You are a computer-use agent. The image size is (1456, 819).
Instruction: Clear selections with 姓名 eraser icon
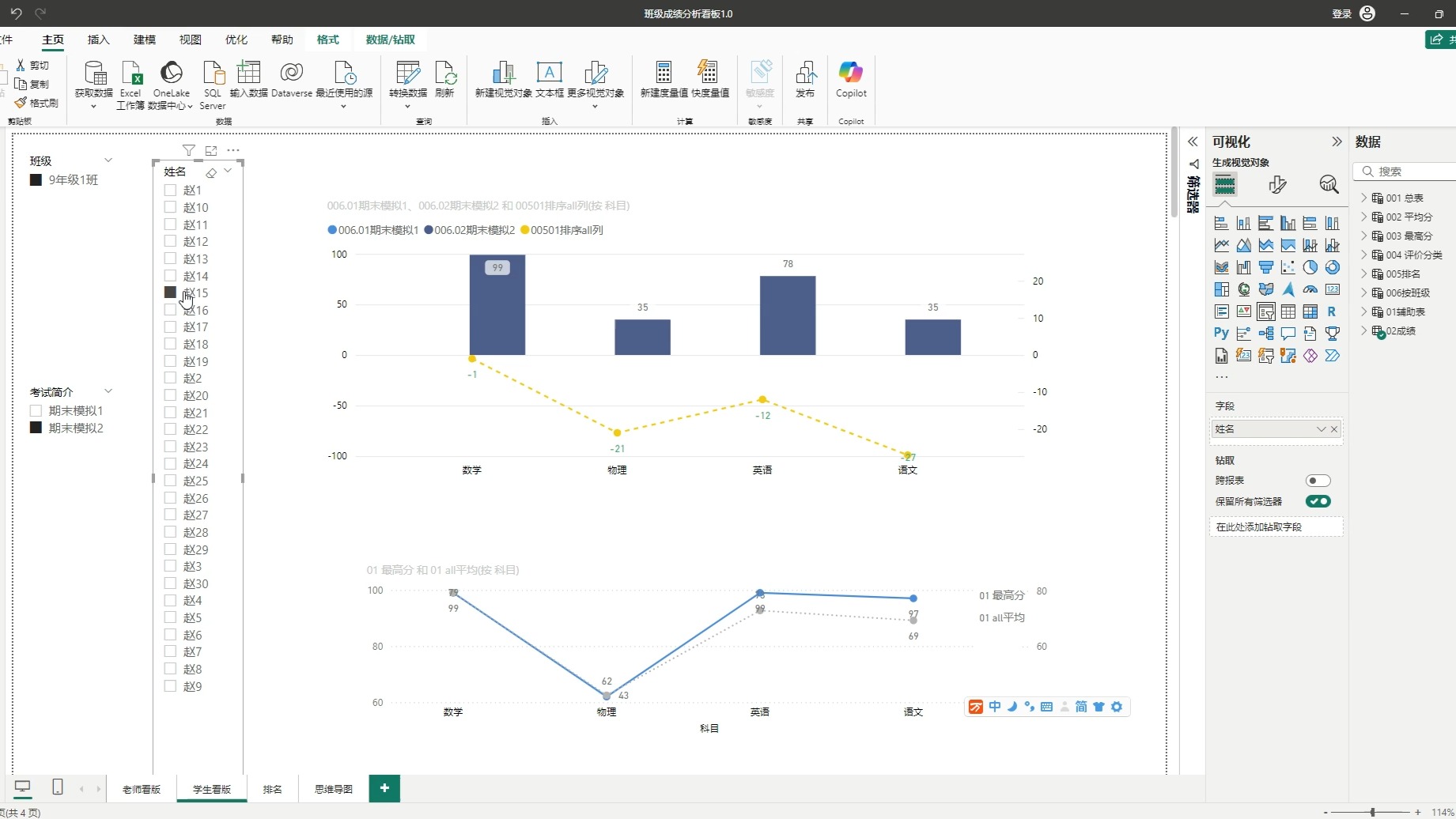(211, 172)
